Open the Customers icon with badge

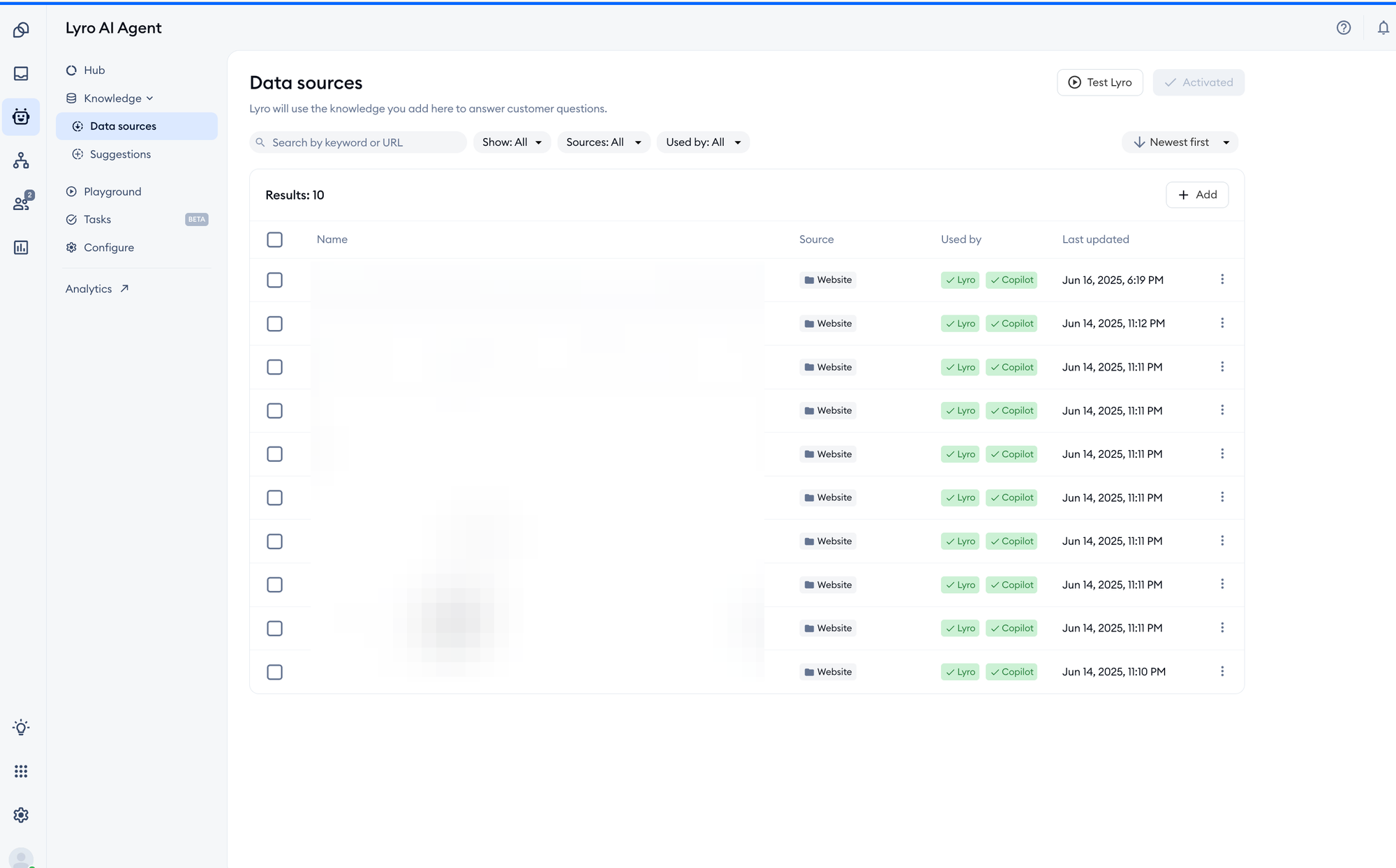pos(22,202)
